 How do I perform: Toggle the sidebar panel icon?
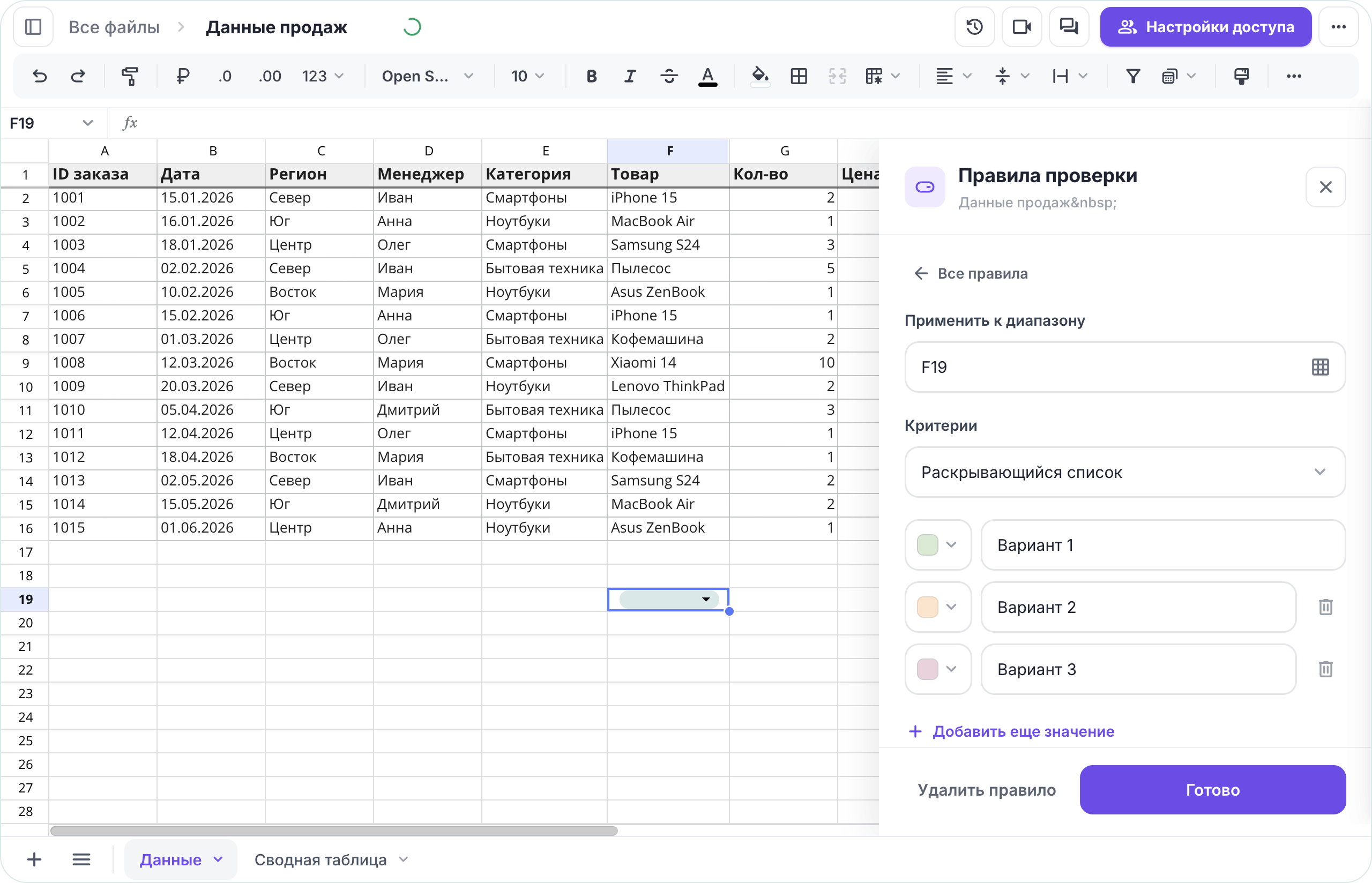(x=33, y=27)
